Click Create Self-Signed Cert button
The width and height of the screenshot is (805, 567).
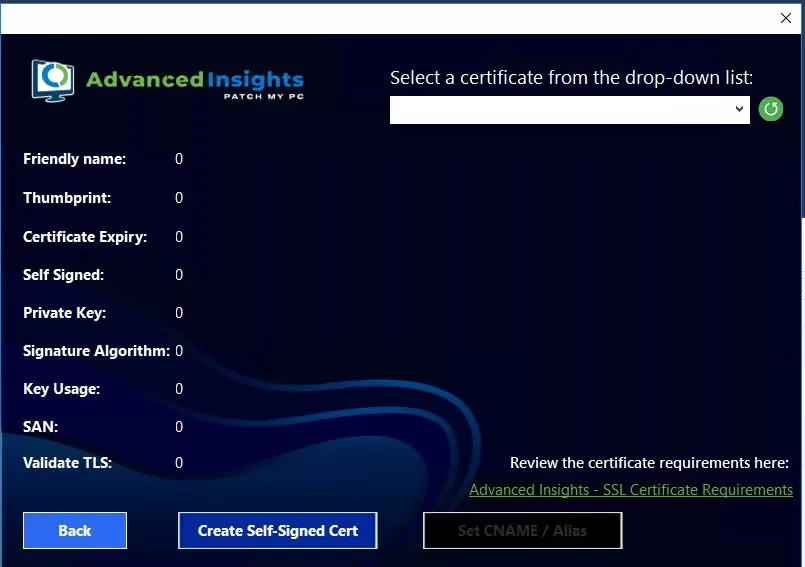pyautogui.click(x=278, y=531)
